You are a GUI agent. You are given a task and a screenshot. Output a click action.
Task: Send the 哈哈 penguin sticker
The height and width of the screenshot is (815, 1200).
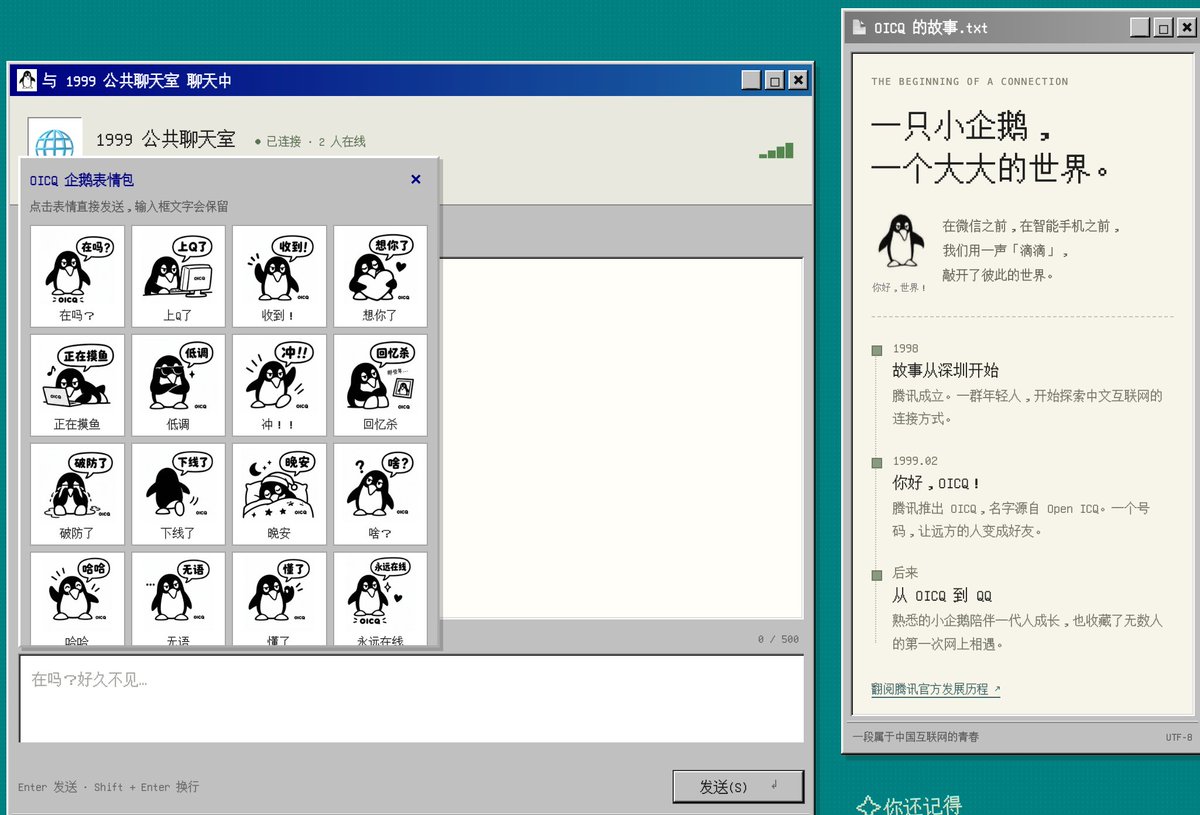77,599
